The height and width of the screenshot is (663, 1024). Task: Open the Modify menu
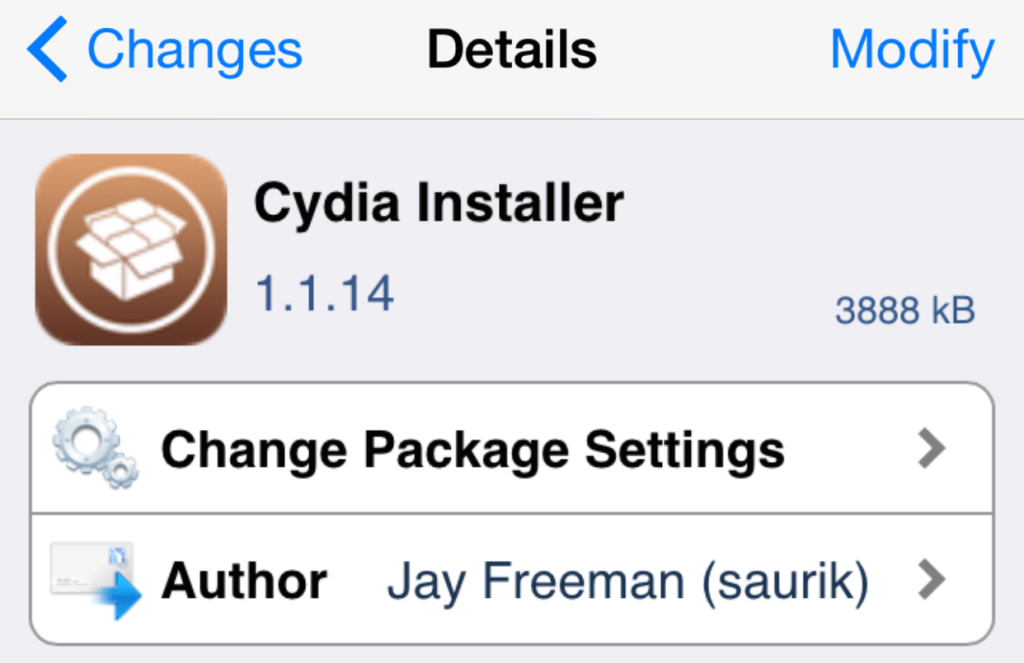coord(912,51)
